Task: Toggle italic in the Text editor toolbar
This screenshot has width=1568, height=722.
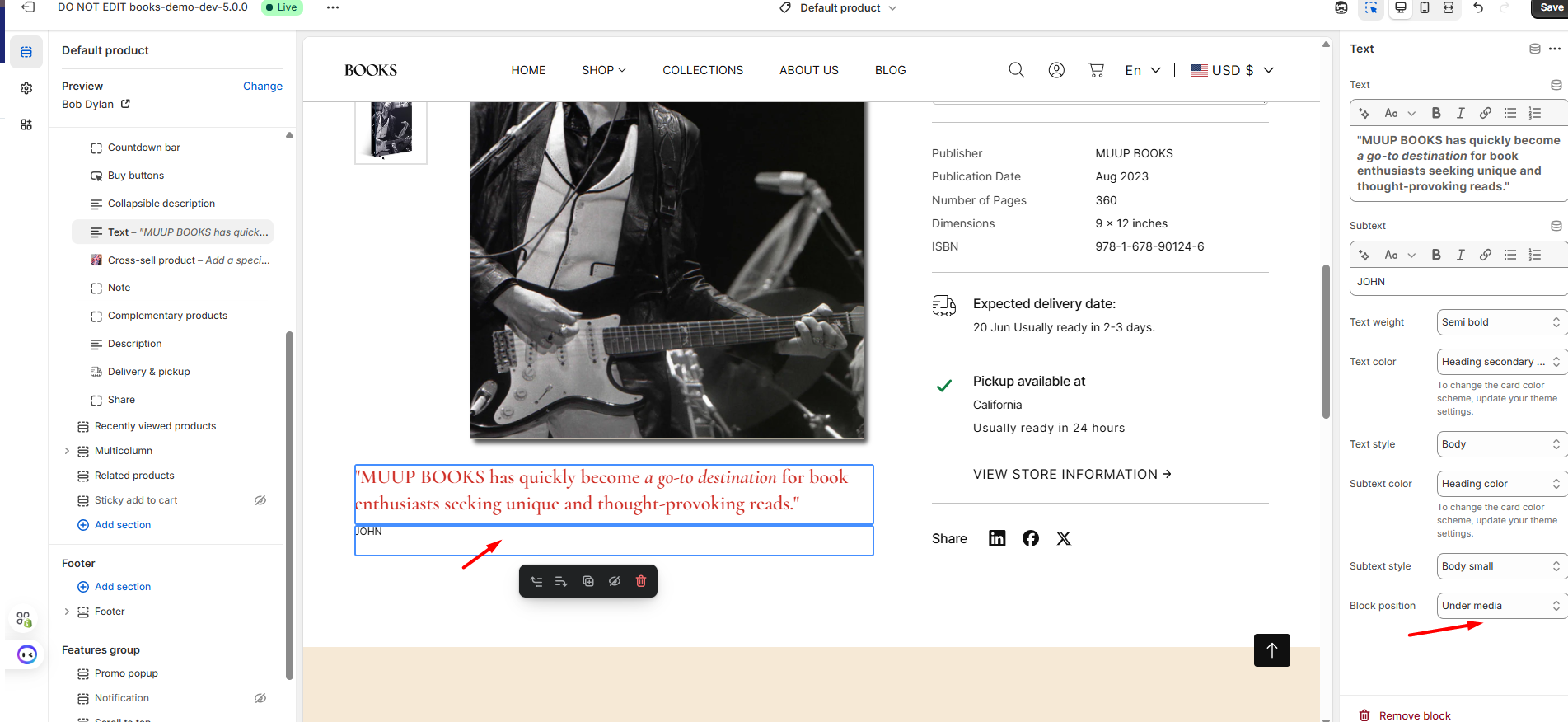Action: pyautogui.click(x=1461, y=113)
